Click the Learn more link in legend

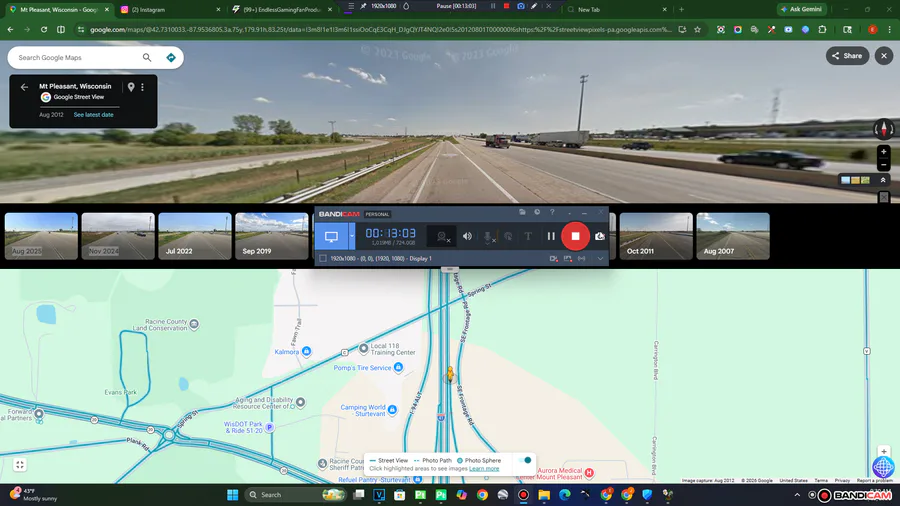click(484, 469)
